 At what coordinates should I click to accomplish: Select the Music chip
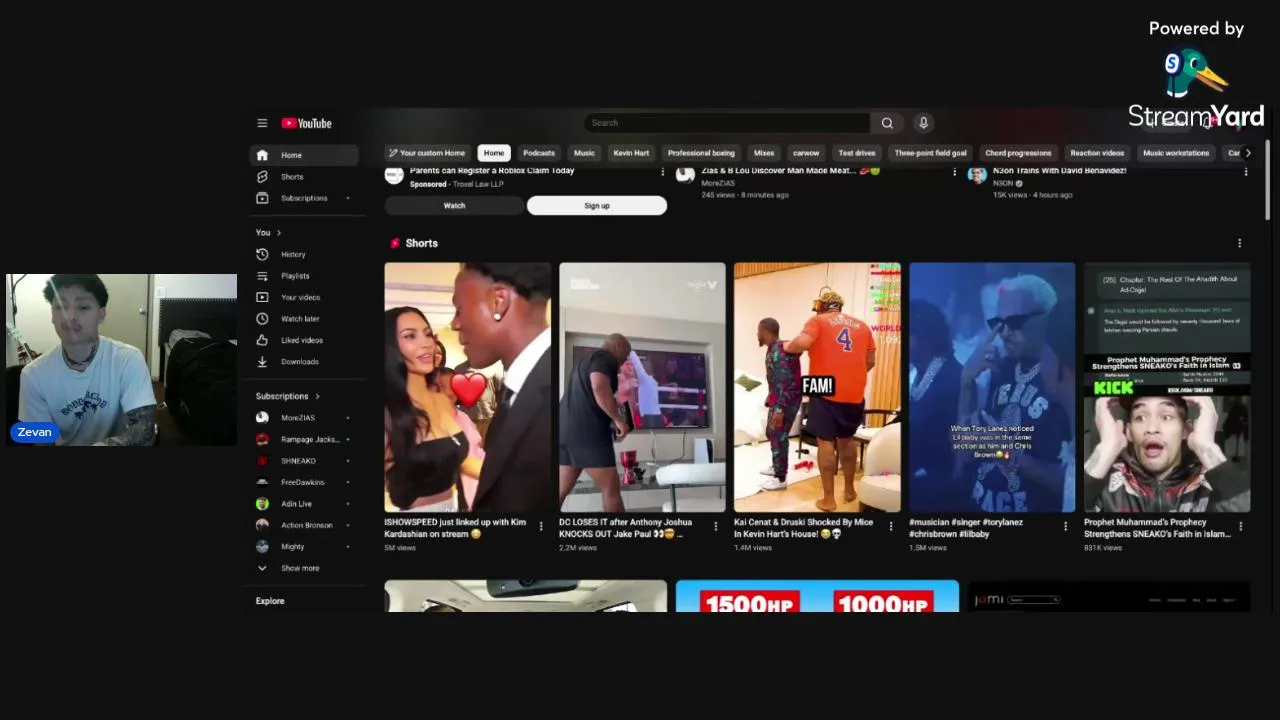pos(584,153)
